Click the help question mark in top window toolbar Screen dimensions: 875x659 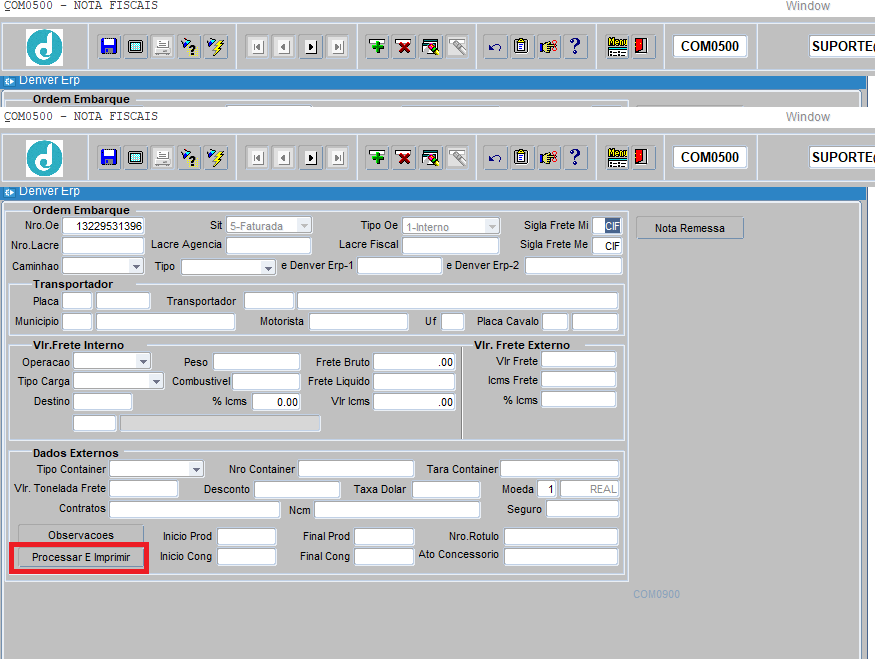tap(575, 46)
